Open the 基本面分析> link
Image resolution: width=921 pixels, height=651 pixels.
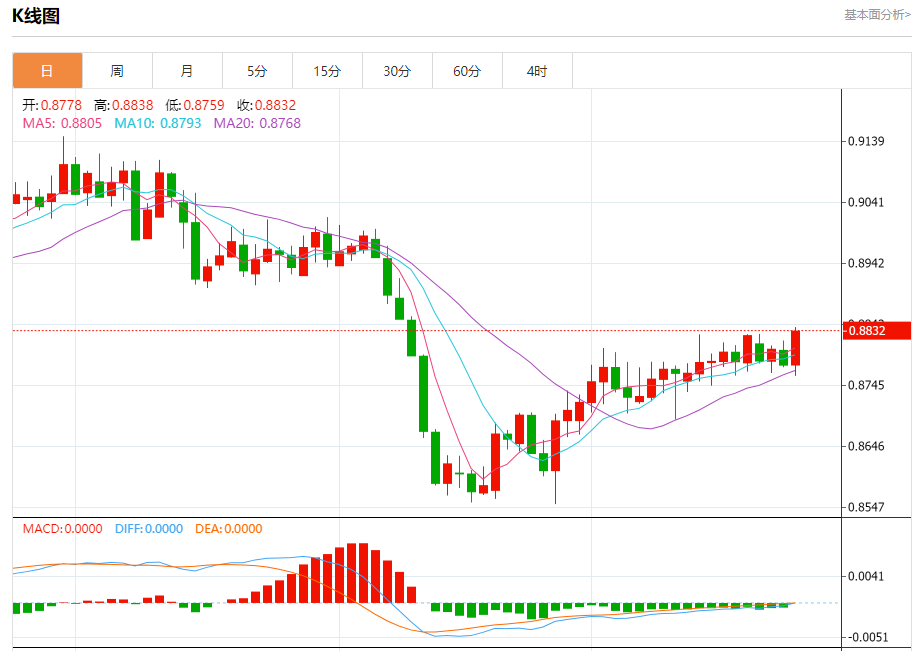click(x=877, y=15)
